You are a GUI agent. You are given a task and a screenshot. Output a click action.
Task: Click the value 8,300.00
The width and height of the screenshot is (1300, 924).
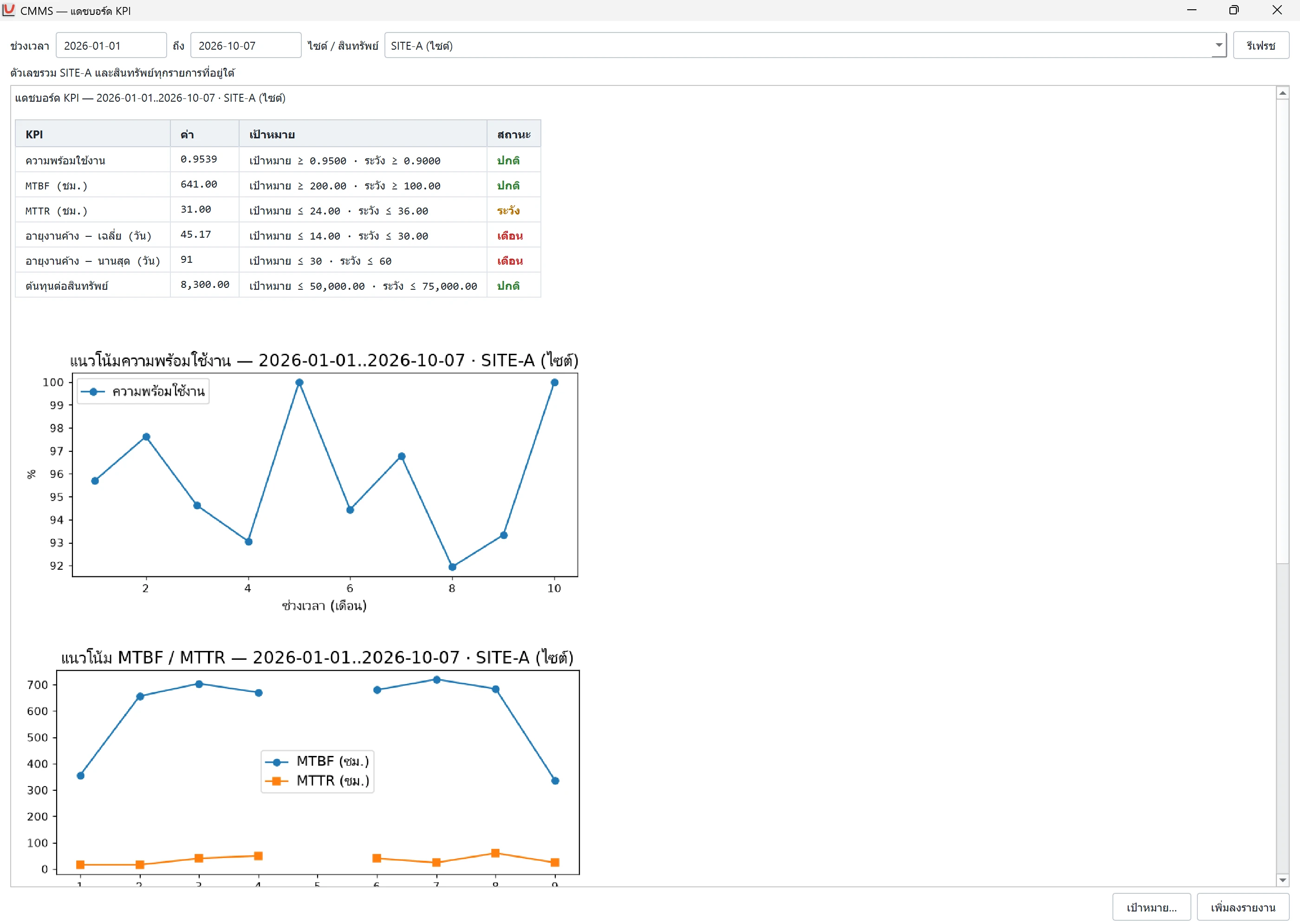pos(205,285)
